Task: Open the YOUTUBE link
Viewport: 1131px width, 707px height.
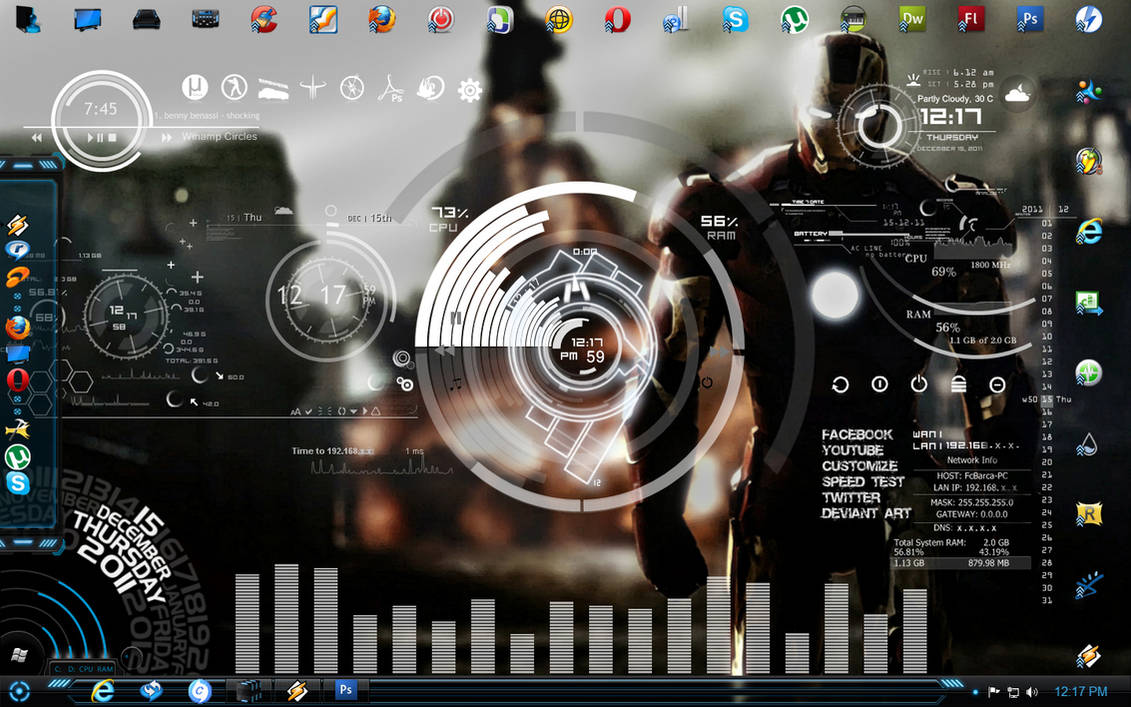Action: (x=853, y=449)
